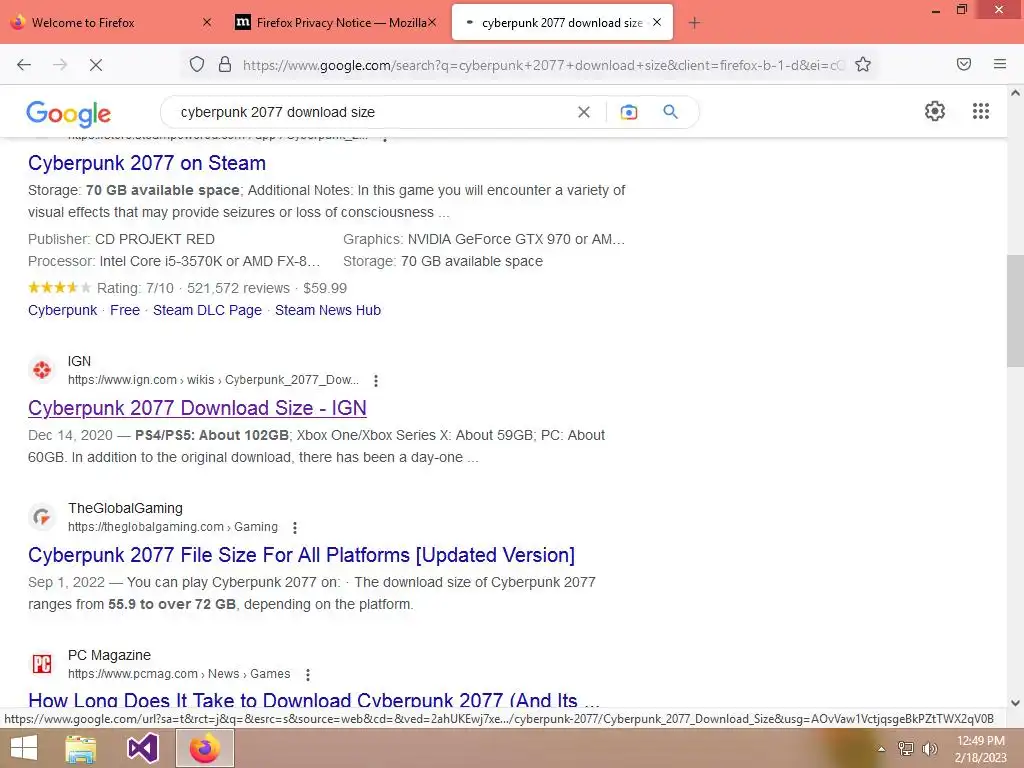Close the Welcome to Firefox tab

207,22
